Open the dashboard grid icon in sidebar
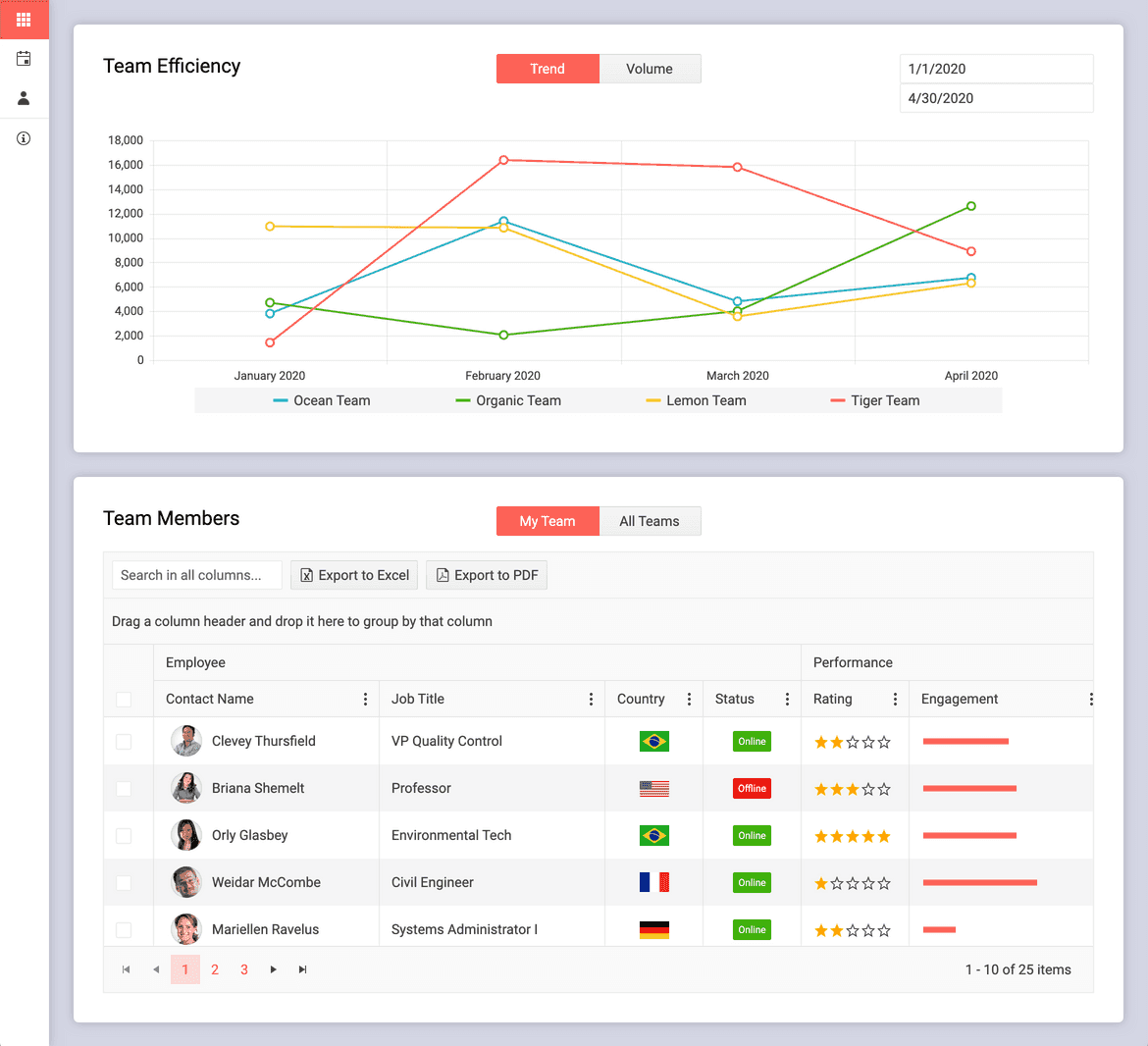This screenshot has width=1148, height=1046. (24, 20)
